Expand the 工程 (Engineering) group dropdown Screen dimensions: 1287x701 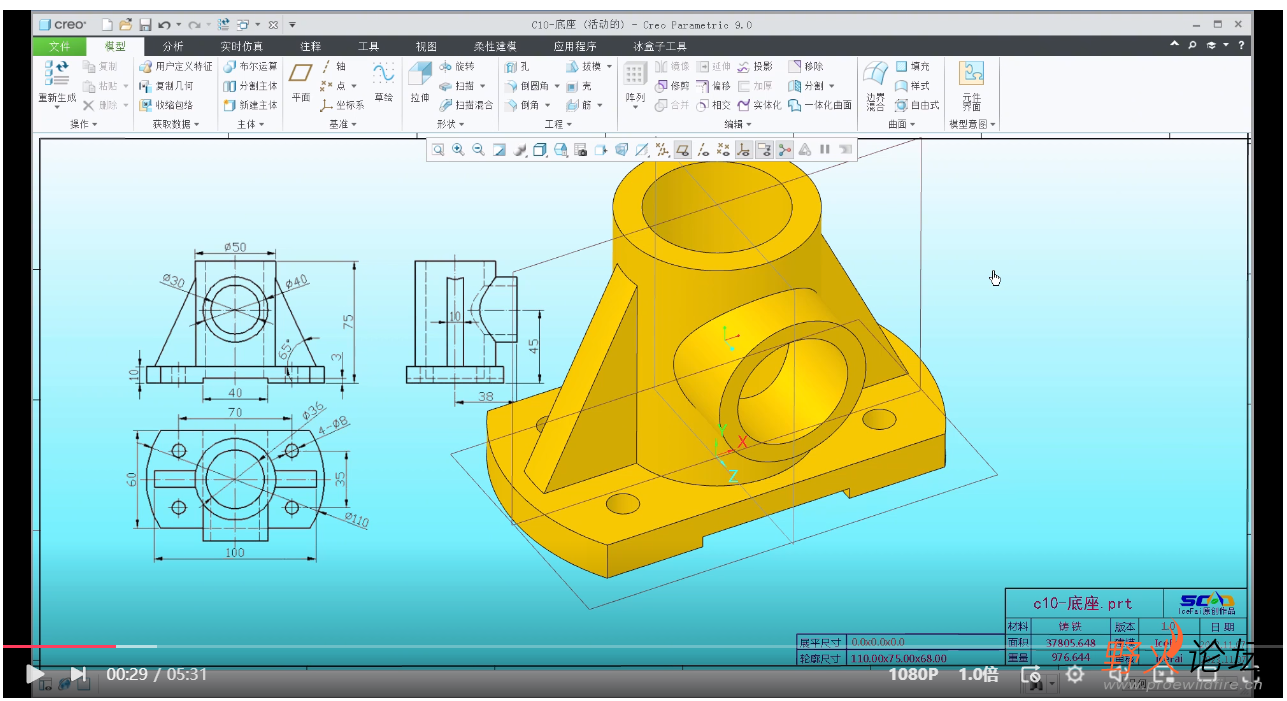click(x=558, y=124)
